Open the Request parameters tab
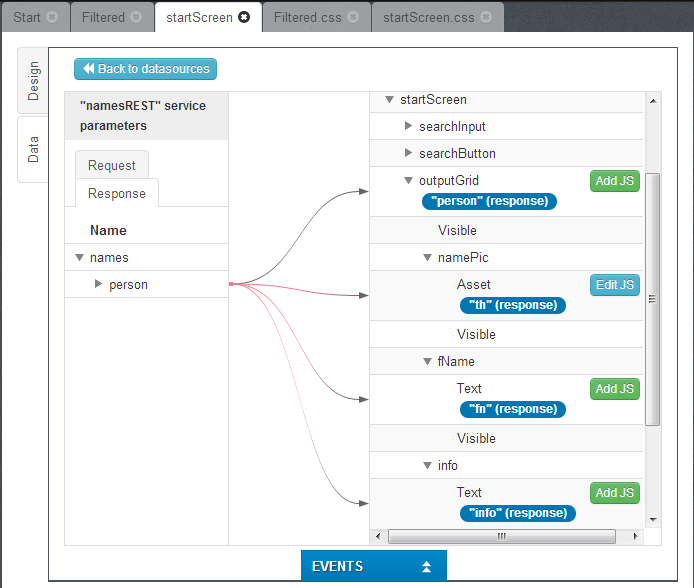Image resolution: width=694 pixels, height=588 pixels. [111, 165]
